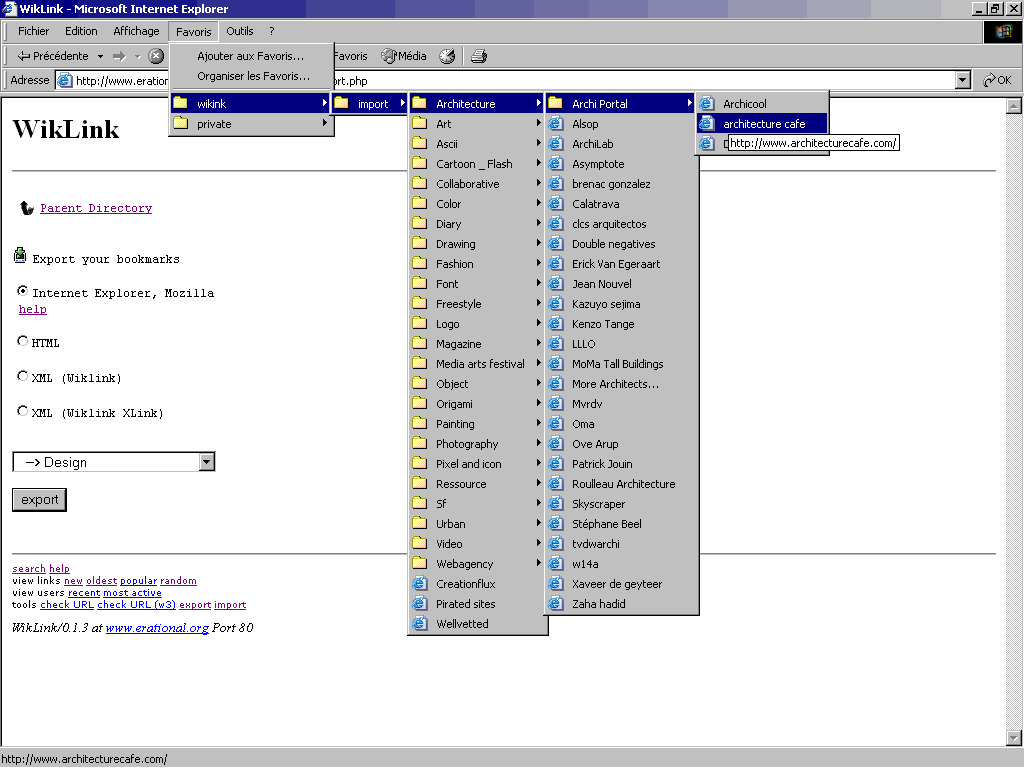1024x768 pixels.
Task: Expand the Magazine folder submenu
Action: [x=477, y=344]
